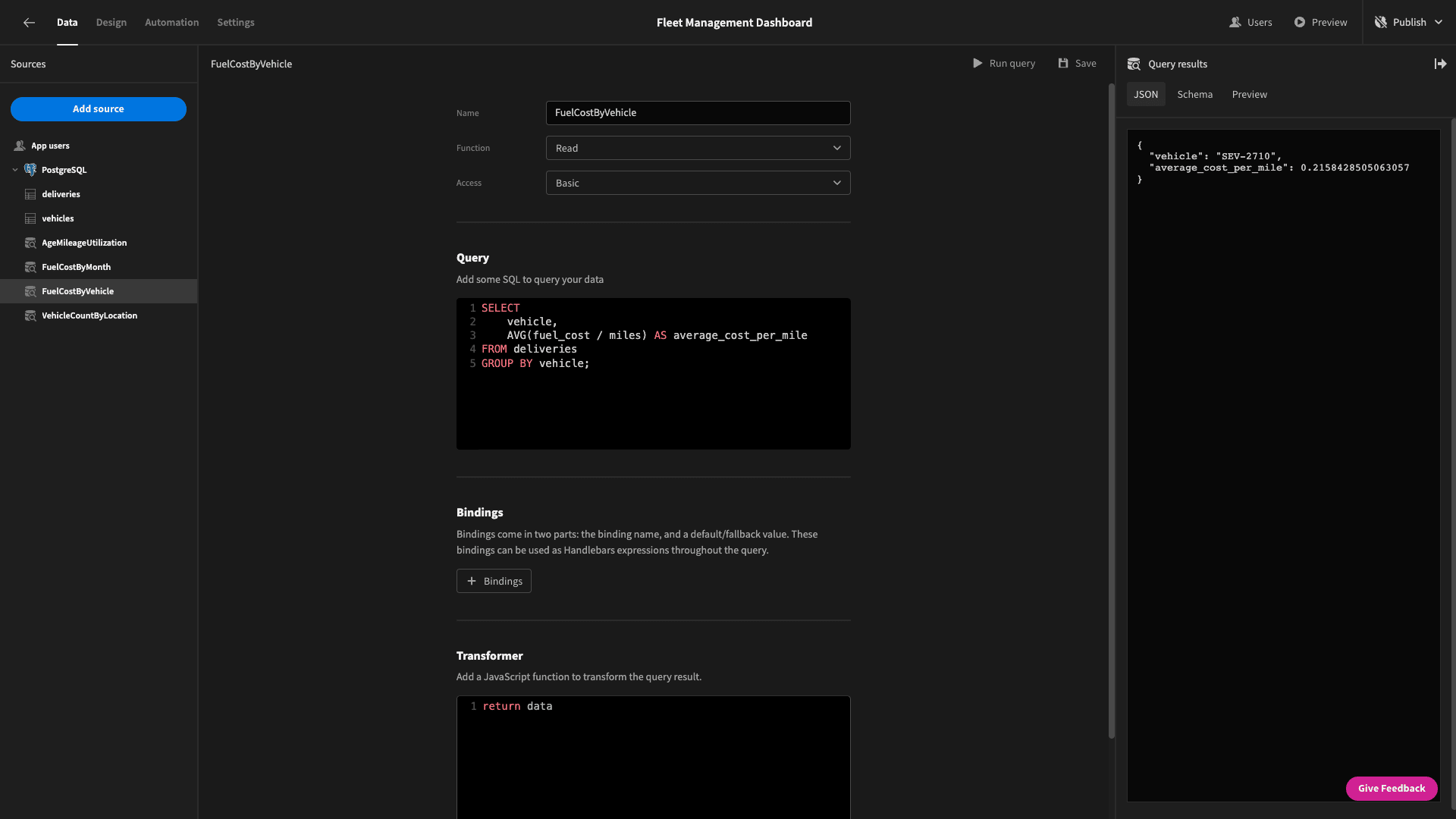Click the back arrow icon
The image size is (1456, 819).
click(29, 23)
